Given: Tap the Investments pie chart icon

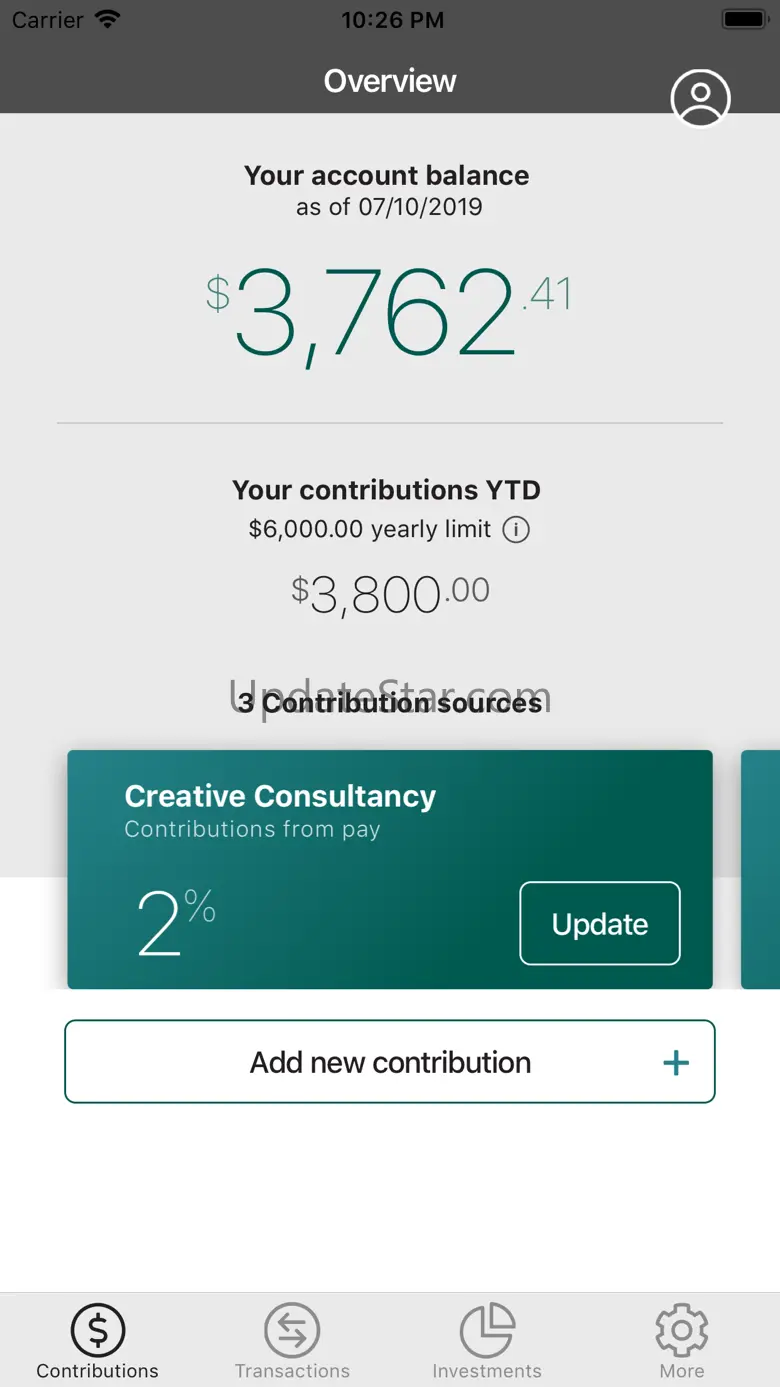Looking at the screenshot, I should click(x=487, y=1329).
